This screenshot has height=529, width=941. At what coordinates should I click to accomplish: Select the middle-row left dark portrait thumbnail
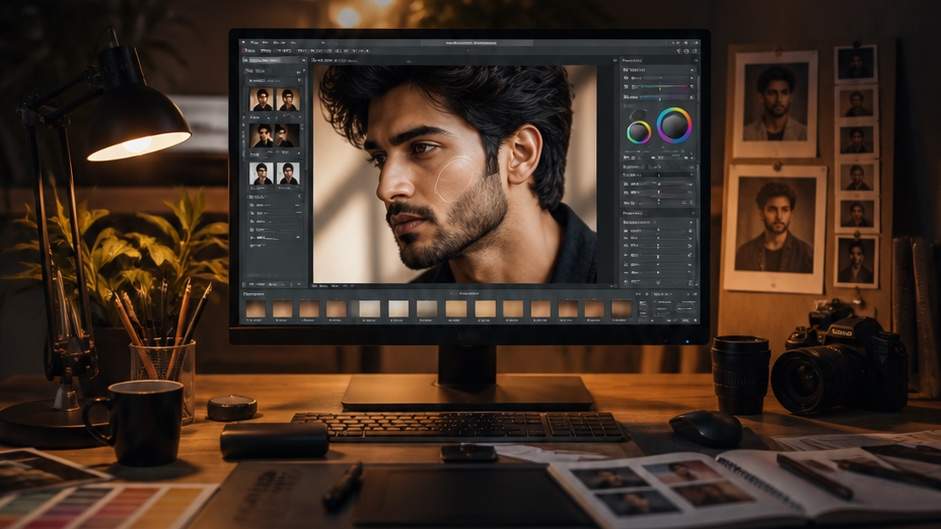click(262, 136)
